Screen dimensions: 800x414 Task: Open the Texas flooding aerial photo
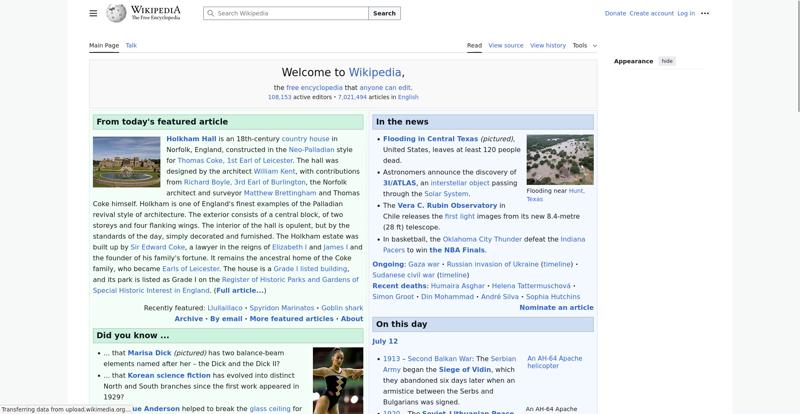click(560, 159)
